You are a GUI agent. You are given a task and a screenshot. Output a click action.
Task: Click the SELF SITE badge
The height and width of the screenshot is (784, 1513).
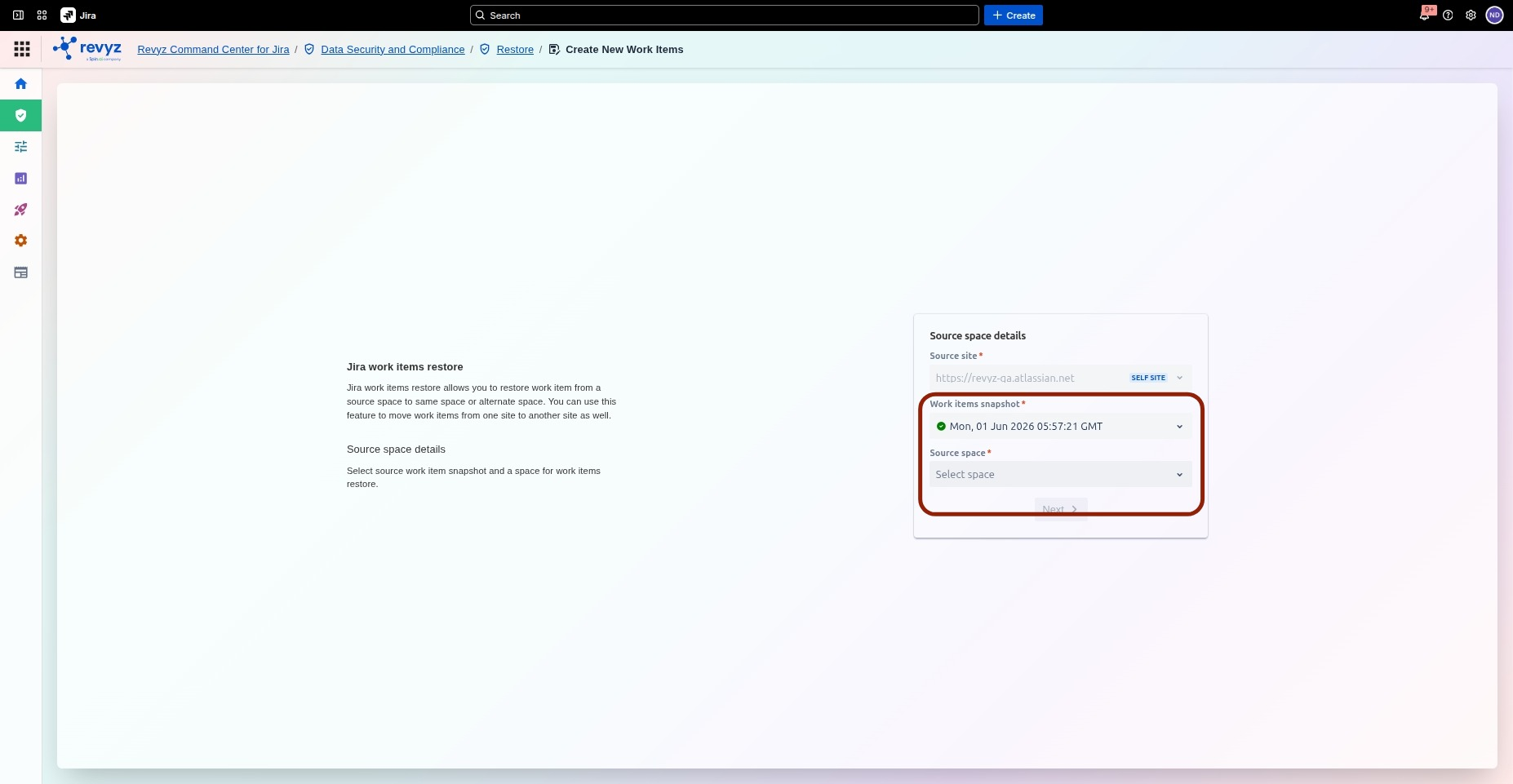[1148, 378]
